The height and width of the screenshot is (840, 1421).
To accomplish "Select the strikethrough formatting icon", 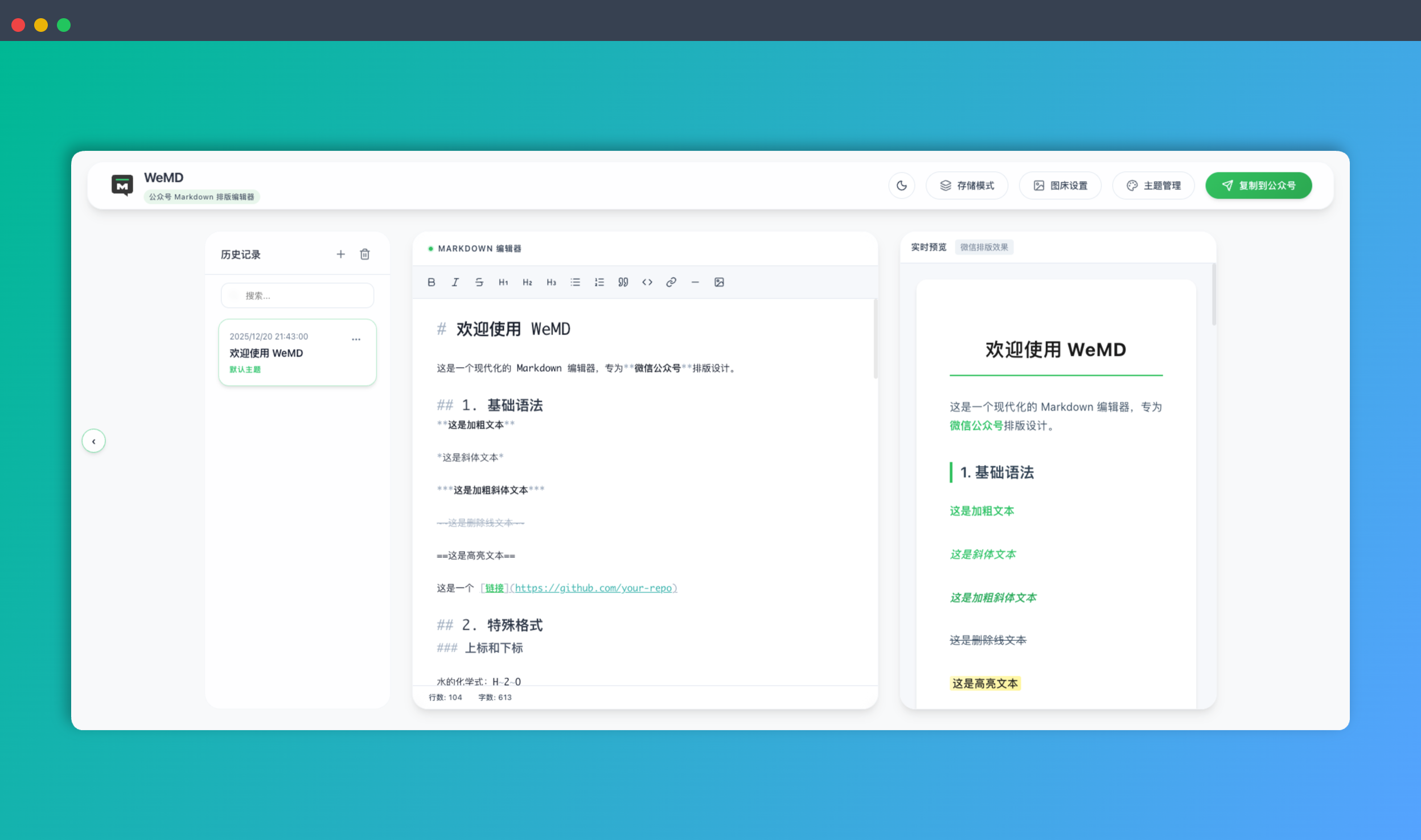I will (x=479, y=282).
